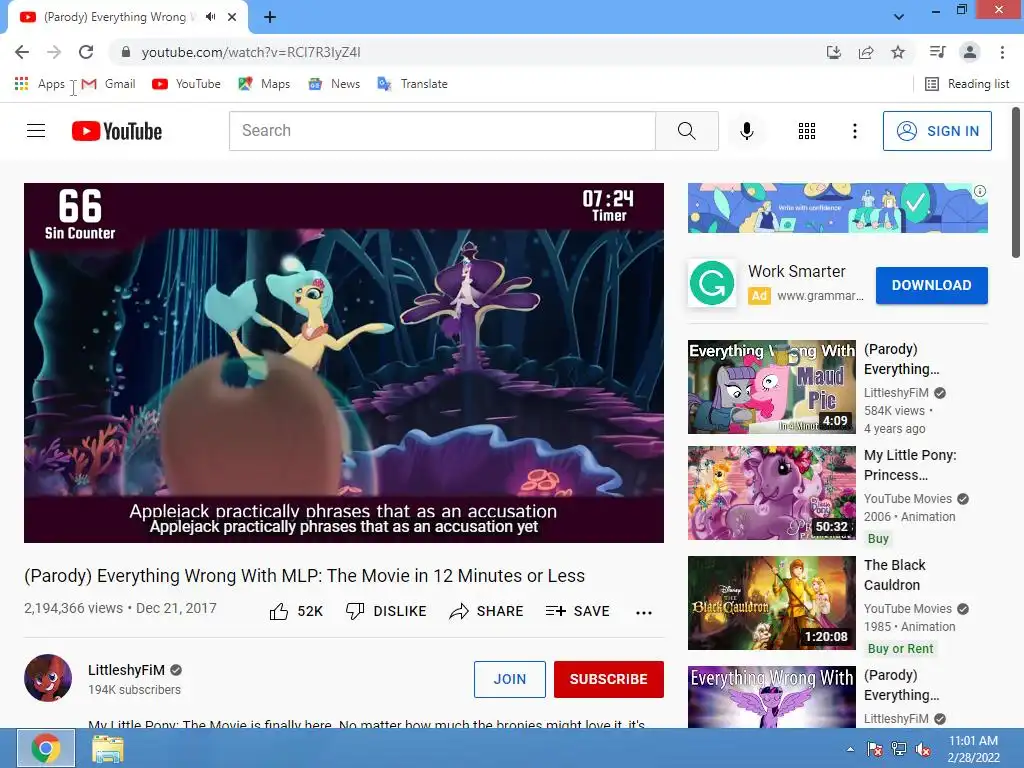The image size is (1024, 768).
Task: Open the taskbar clock 11:01 AM
Action: coord(973,749)
